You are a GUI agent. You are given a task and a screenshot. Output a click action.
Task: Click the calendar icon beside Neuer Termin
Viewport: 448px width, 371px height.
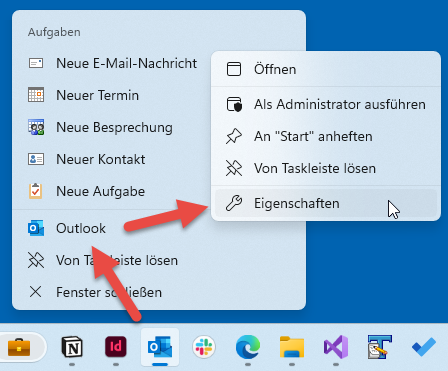tap(36, 95)
